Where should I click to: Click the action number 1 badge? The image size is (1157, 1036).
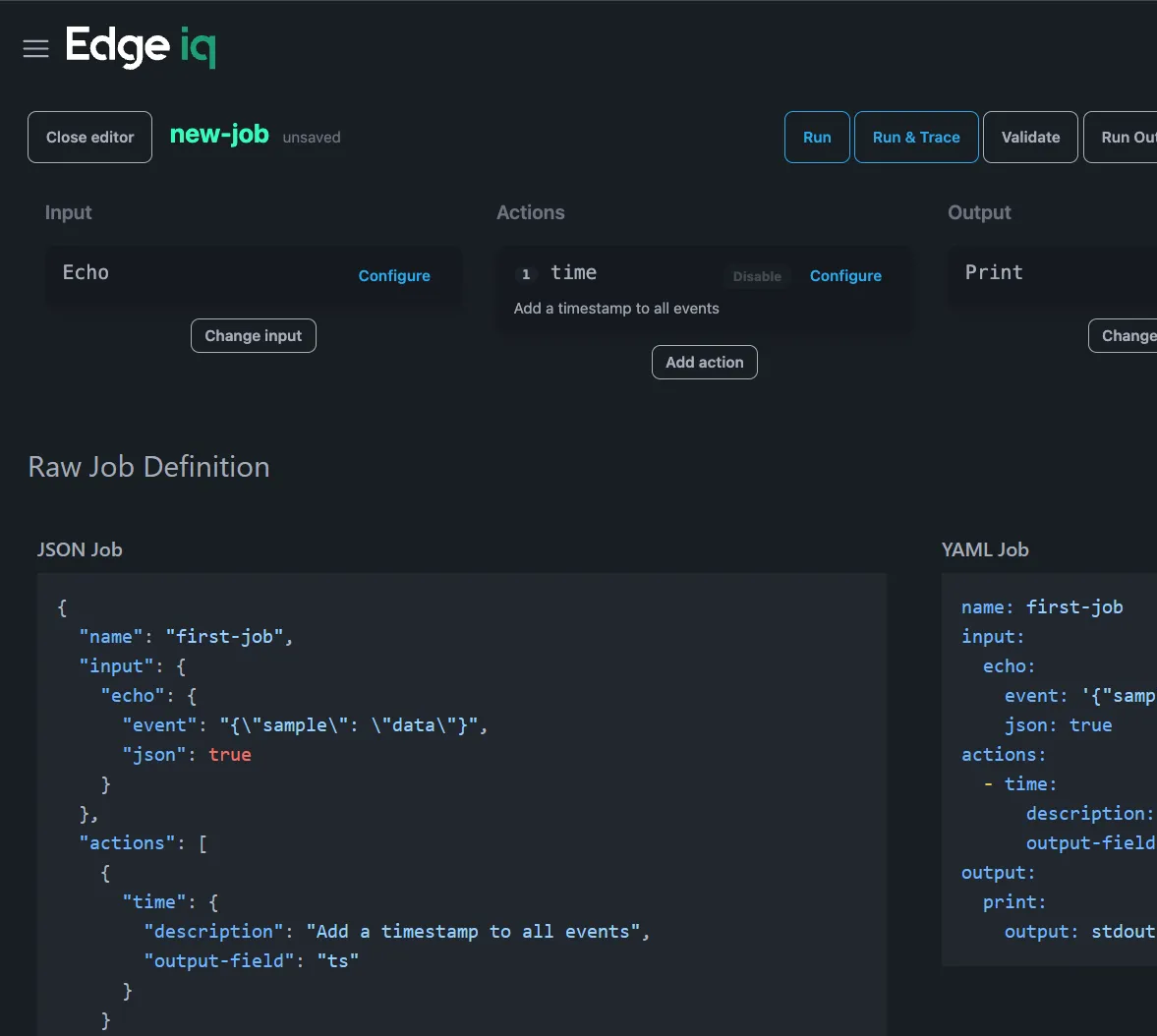point(525,274)
